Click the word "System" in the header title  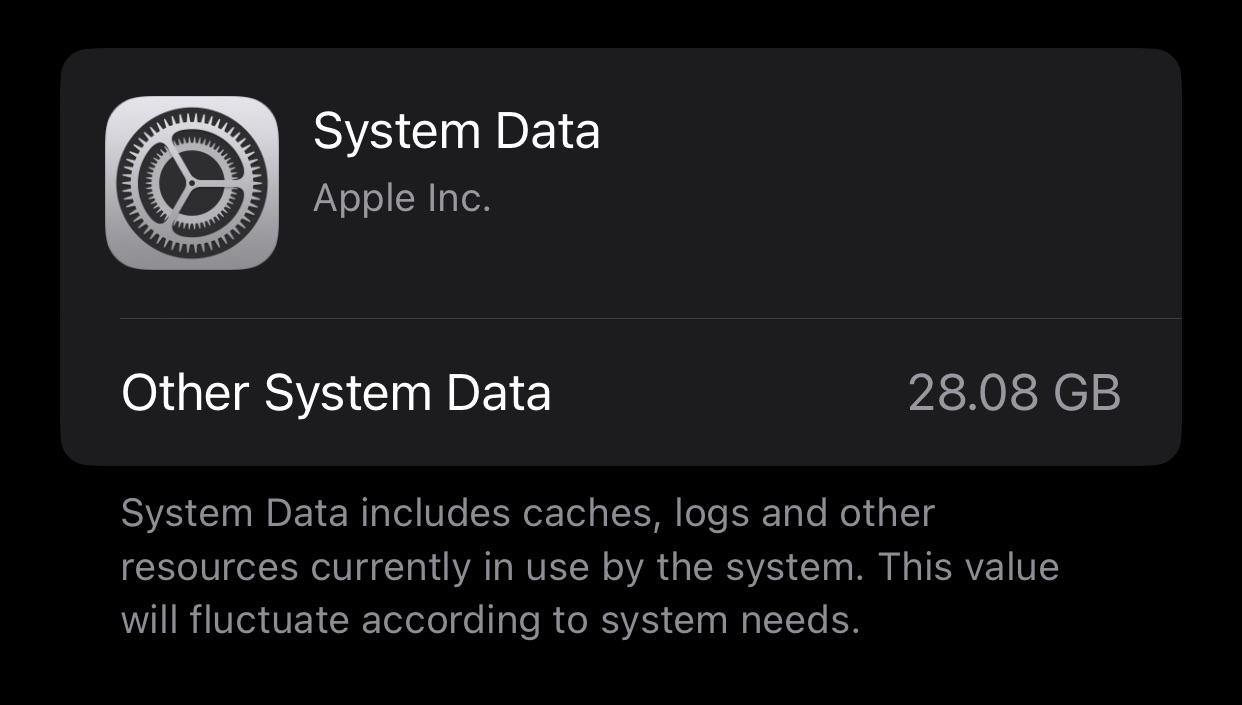click(x=396, y=132)
